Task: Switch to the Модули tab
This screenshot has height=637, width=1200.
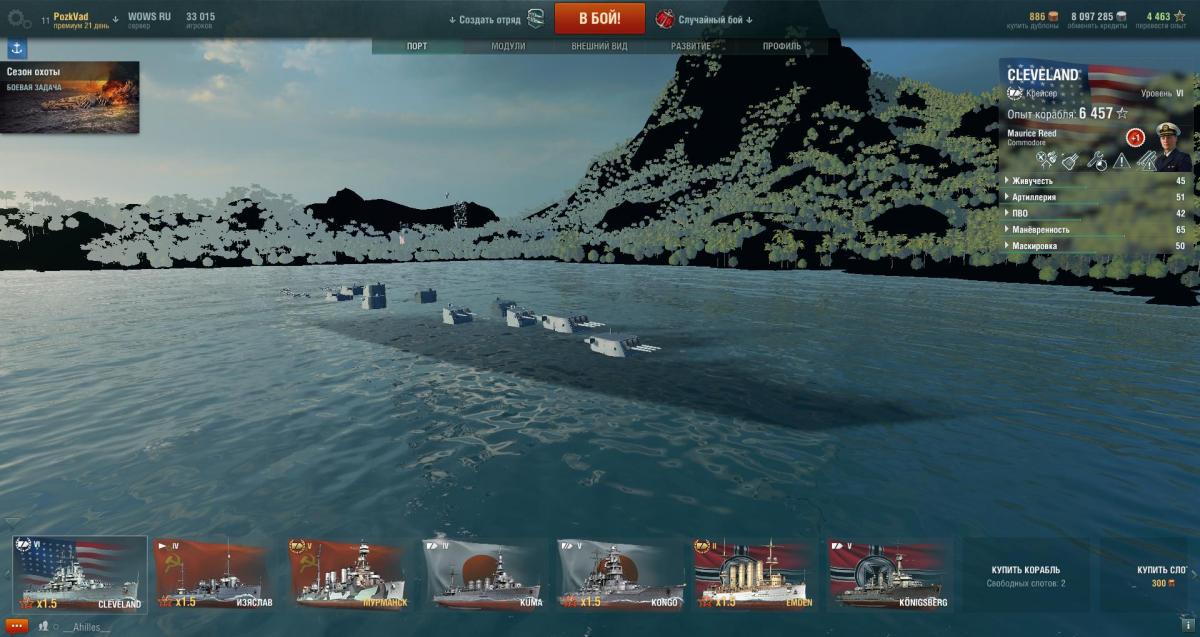Action: tap(508, 47)
